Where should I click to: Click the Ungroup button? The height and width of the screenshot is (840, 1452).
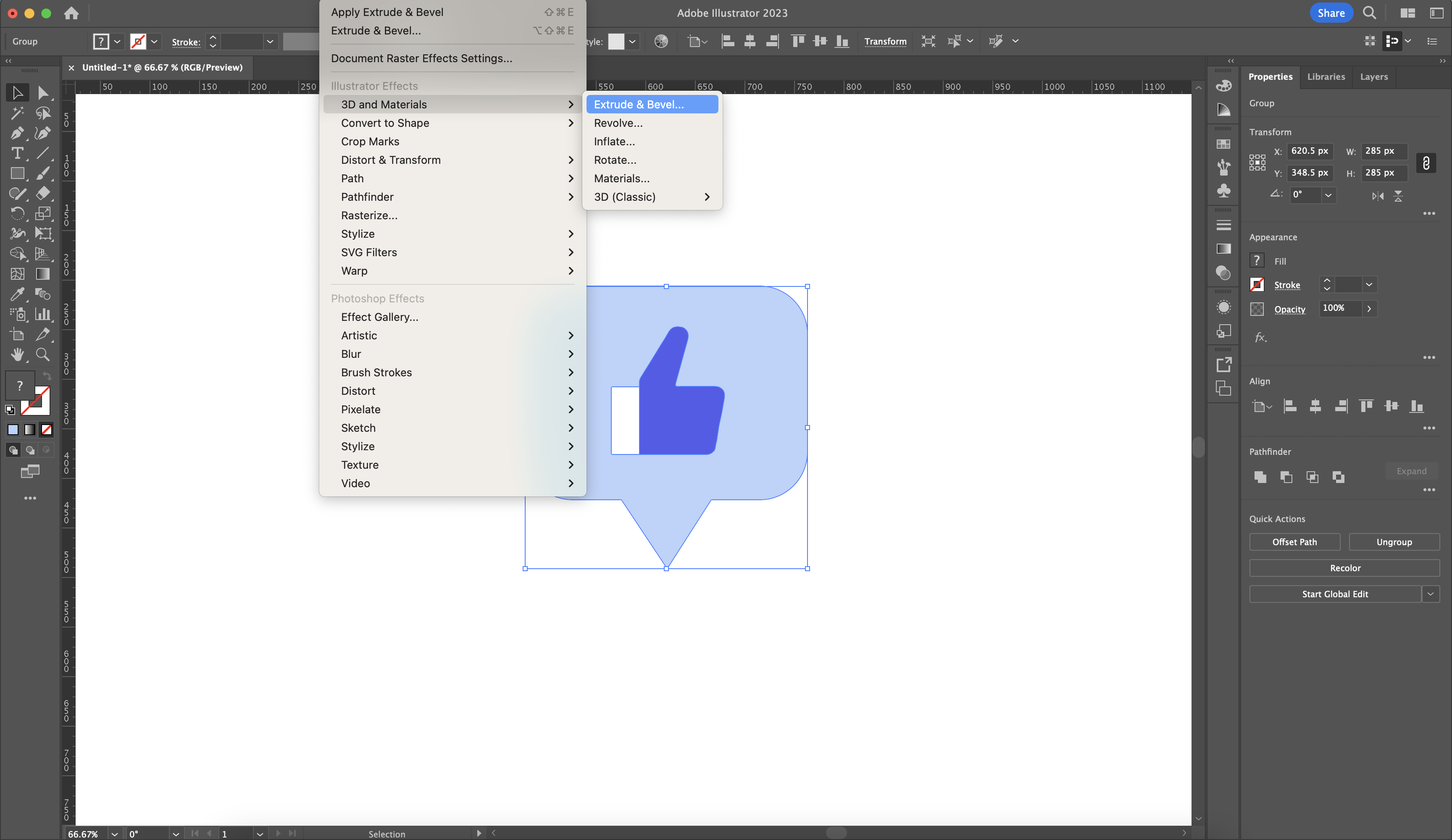pos(1394,542)
